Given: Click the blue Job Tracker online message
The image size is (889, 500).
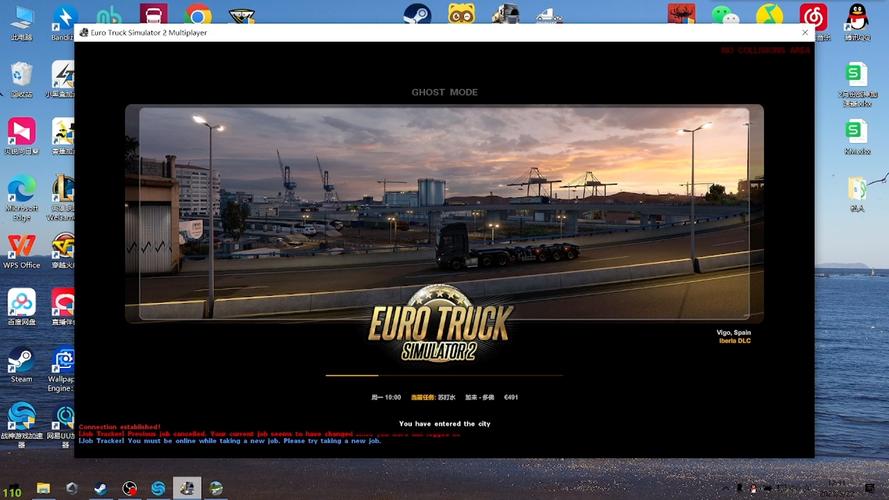Looking at the screenshot, I should [x=230, y=440].
